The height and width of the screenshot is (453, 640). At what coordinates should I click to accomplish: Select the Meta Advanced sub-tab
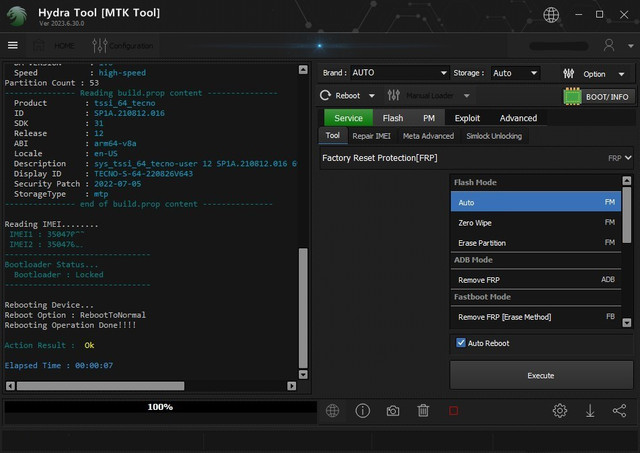pos(428,136)
